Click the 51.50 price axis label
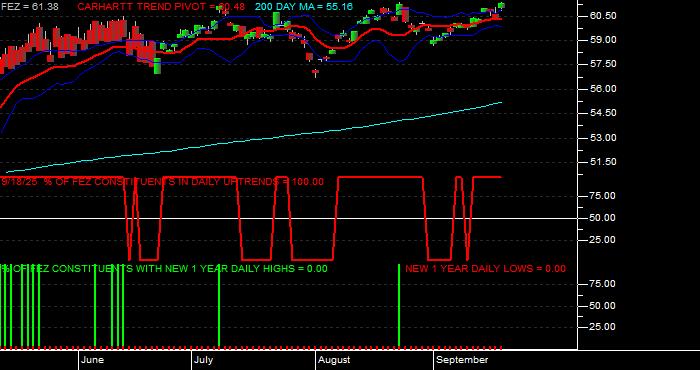This screenshot has height=370, width=700. click(x=603, y=162)
